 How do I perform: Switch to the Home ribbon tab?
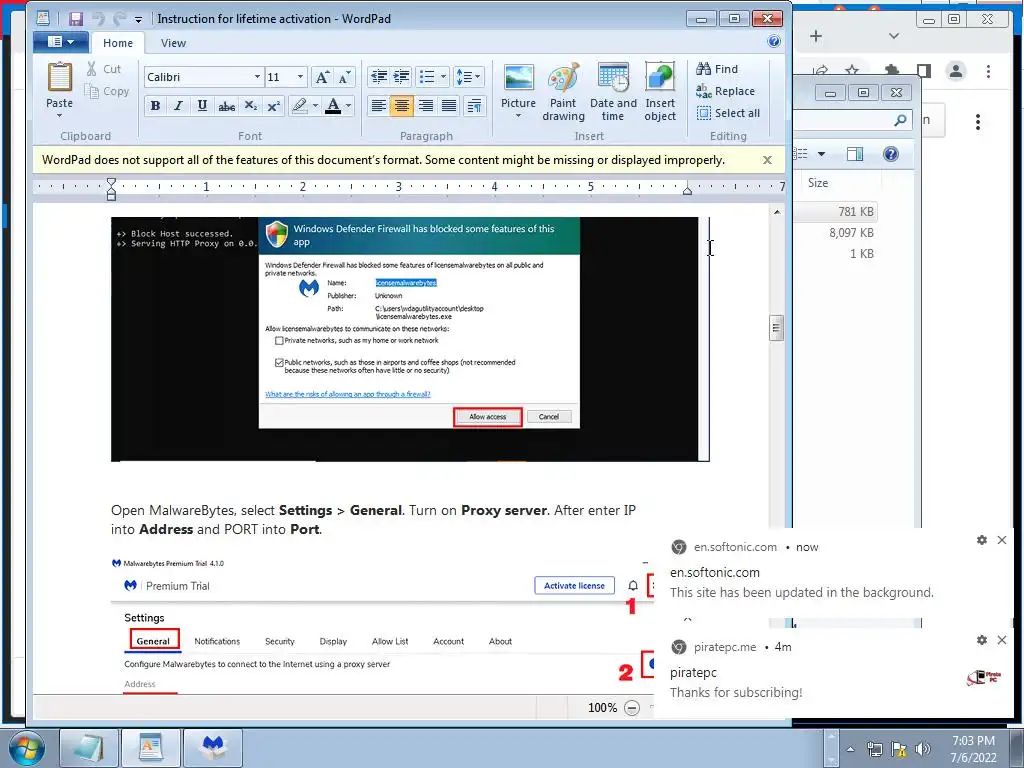(x=118, y=43)
